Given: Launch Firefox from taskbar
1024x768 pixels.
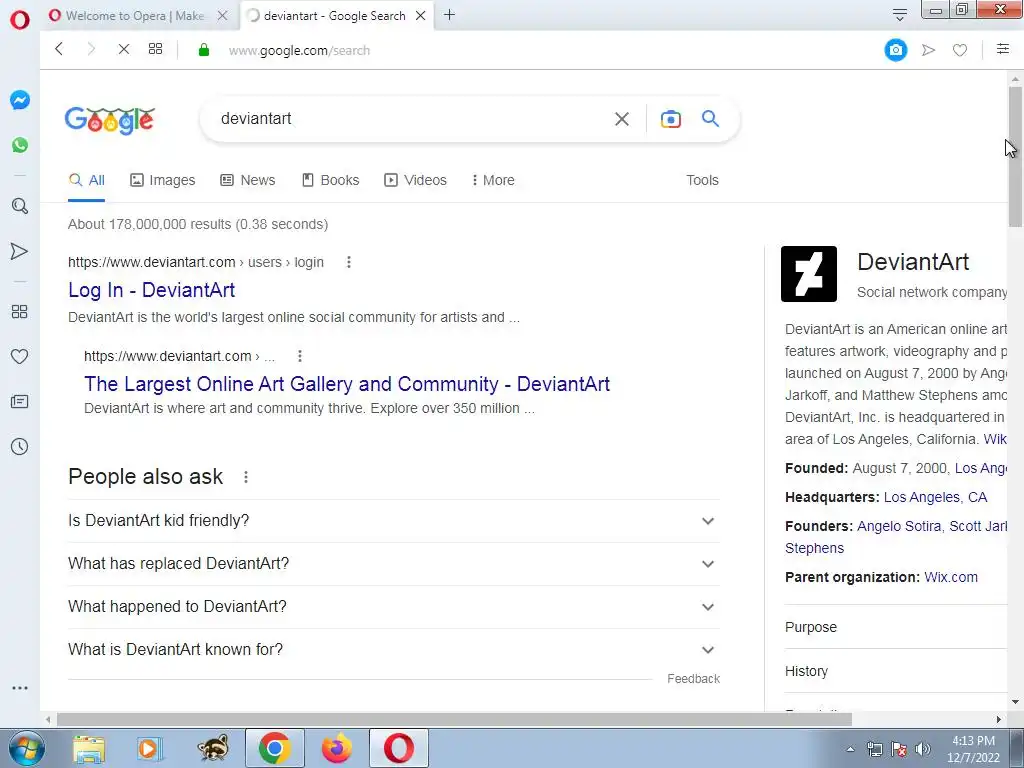Looking at the screenshot, I should [337, 748].
